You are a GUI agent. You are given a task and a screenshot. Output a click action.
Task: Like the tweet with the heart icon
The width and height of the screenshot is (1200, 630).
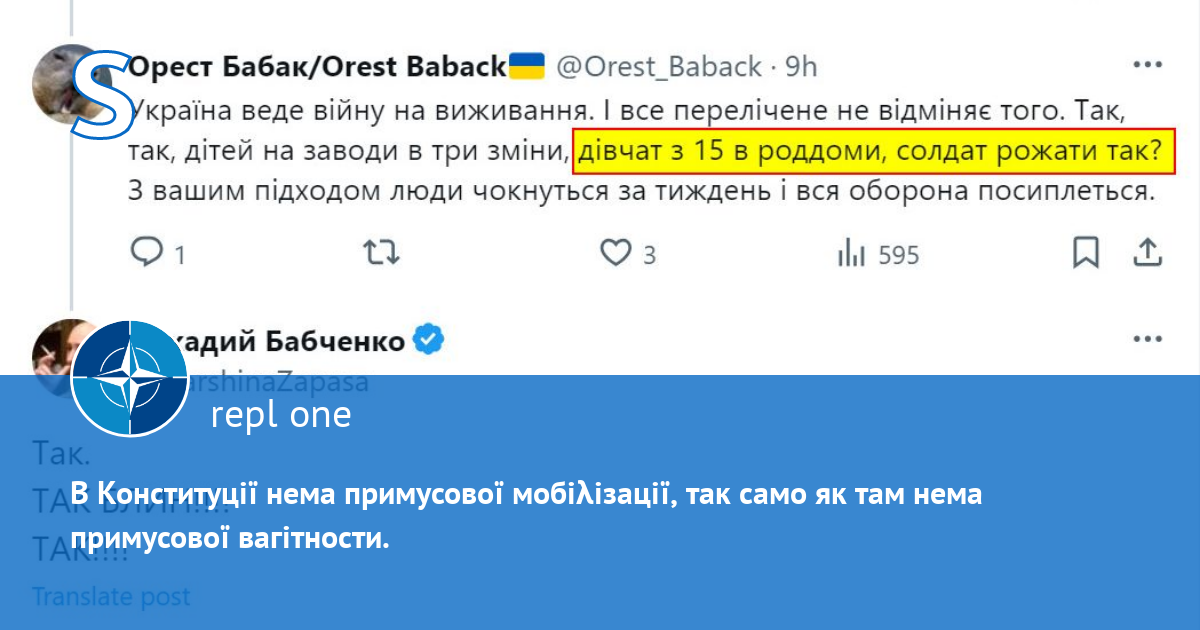coord(615,253)
